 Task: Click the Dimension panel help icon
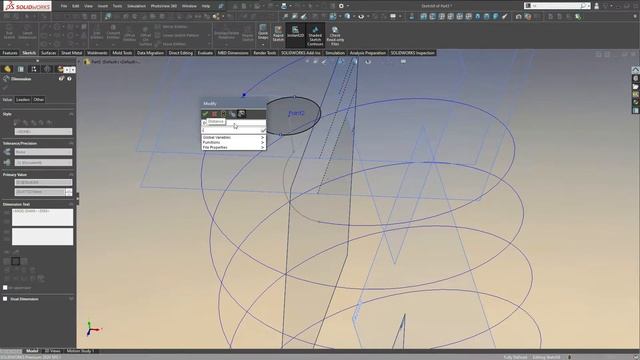point(69,79)
